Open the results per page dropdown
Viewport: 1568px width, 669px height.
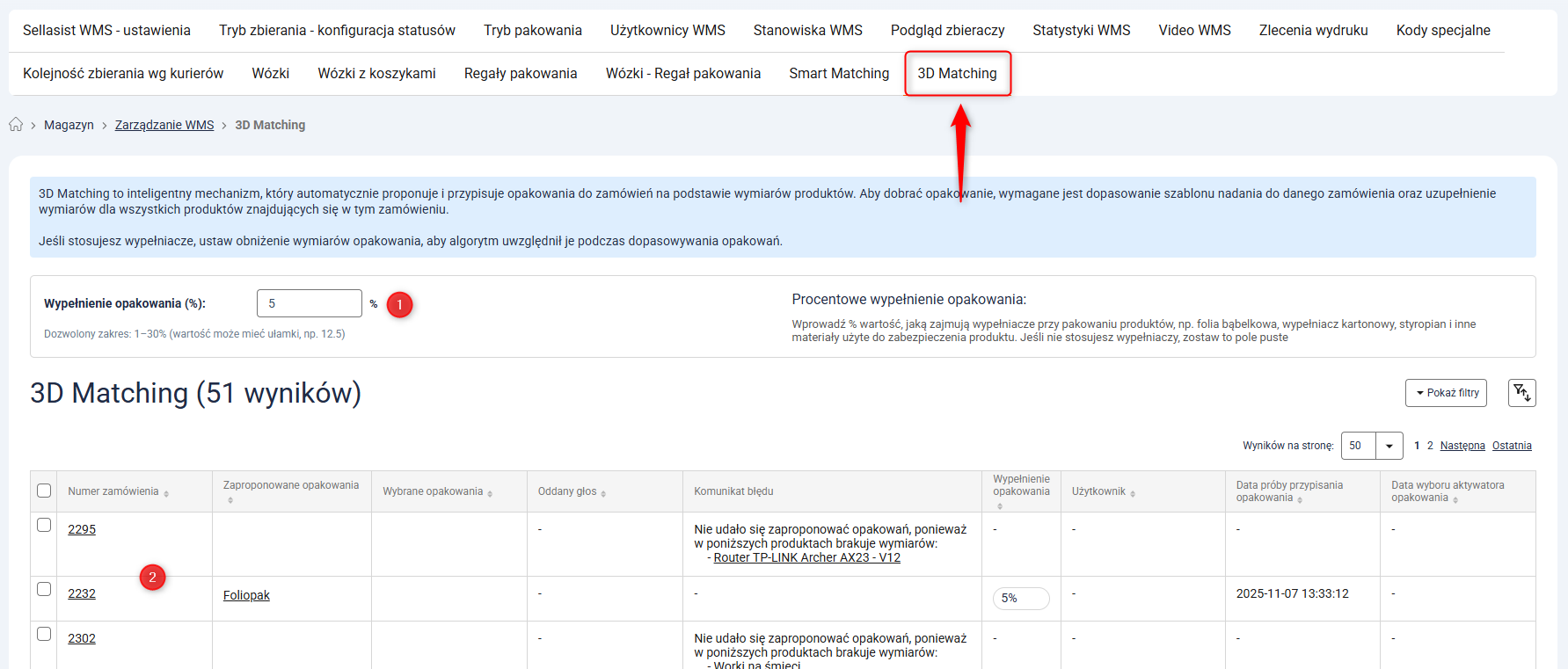tap(1389, 446)
